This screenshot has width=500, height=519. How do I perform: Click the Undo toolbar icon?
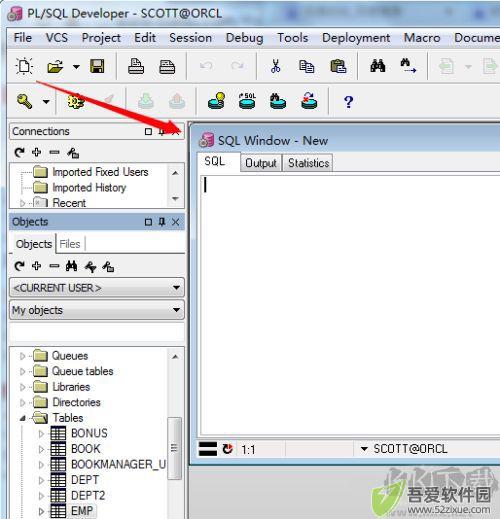[206, 66]
